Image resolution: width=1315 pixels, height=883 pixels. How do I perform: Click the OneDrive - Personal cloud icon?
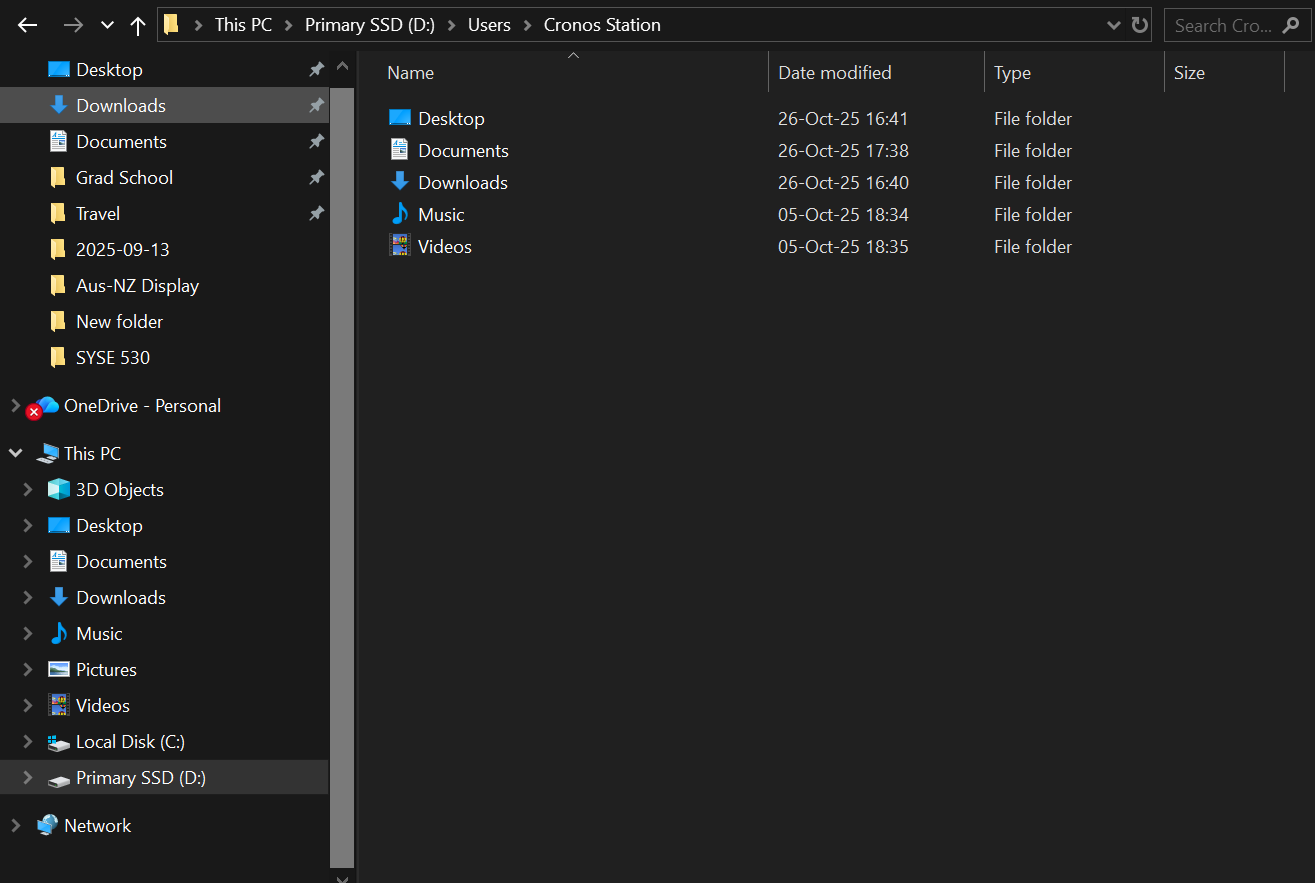click(44, 406)
